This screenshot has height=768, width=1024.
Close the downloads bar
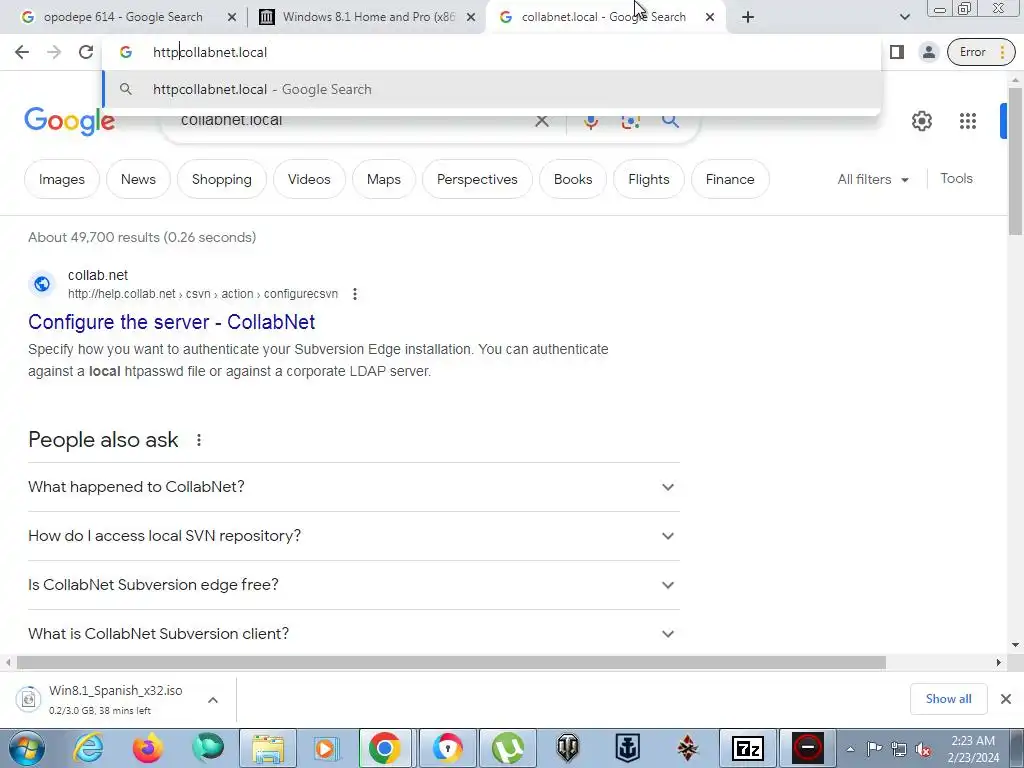(x=1006, y=699)
